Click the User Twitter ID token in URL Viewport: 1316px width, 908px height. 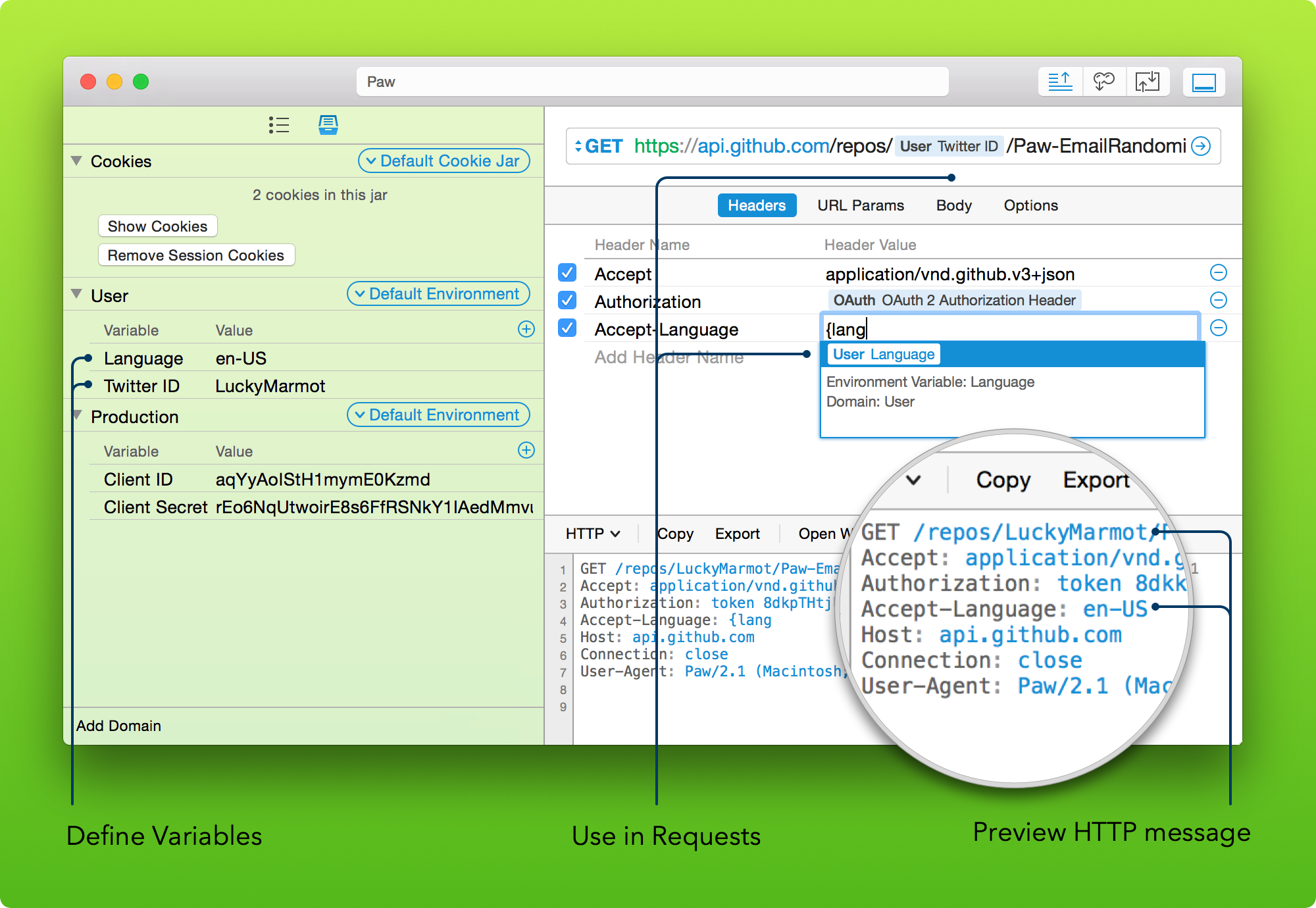[x=949, y=146]
